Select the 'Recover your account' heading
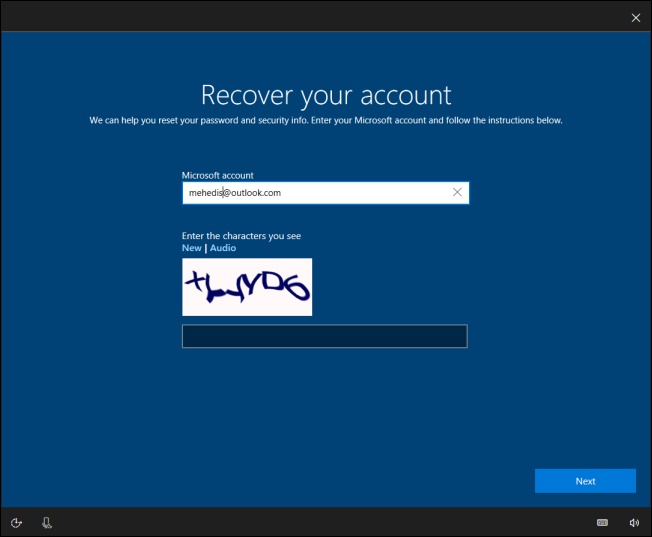The image size is (652, 537). [326, 95]
